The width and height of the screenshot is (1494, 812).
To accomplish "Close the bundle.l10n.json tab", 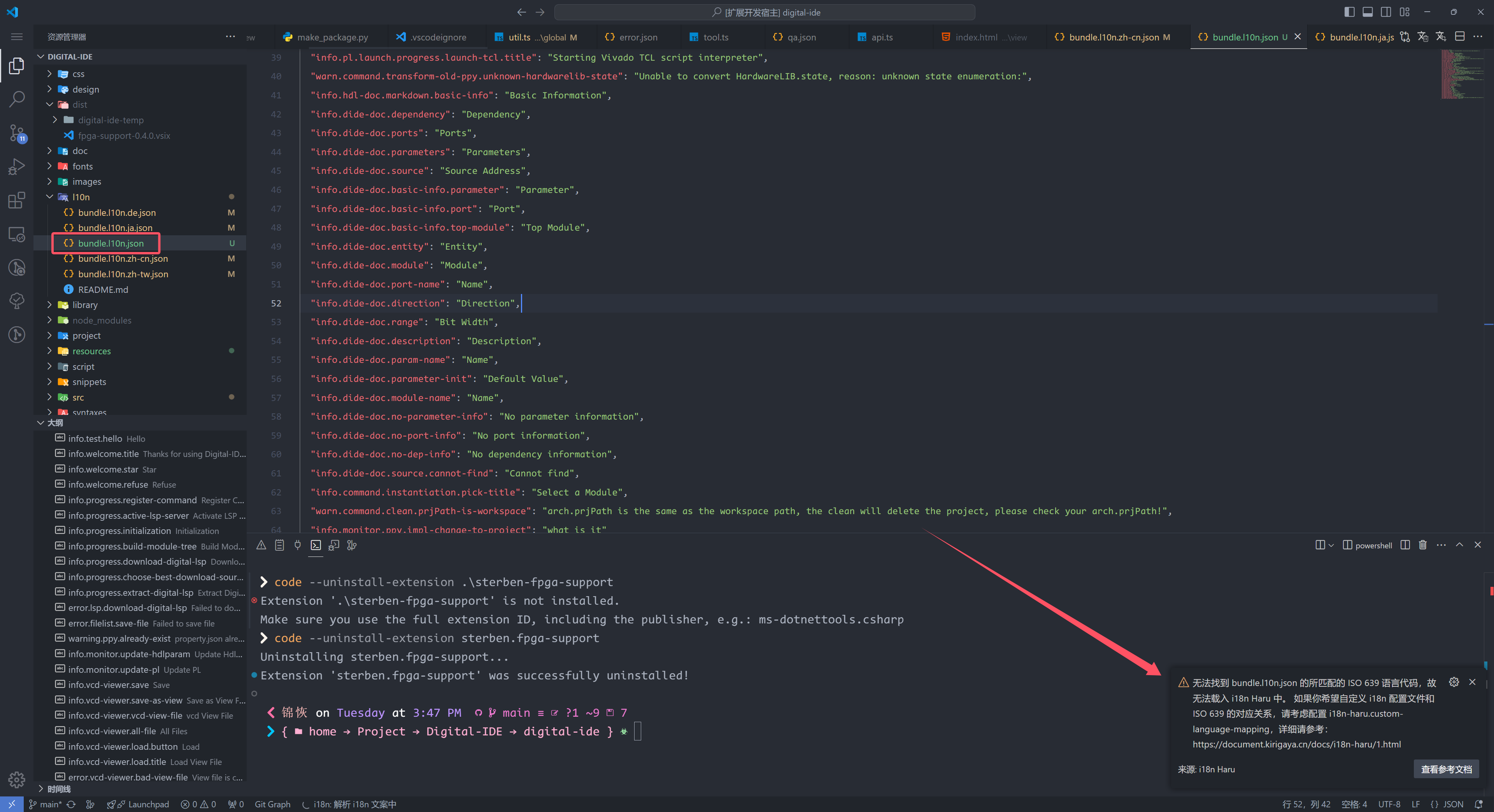I will 1298,37.
